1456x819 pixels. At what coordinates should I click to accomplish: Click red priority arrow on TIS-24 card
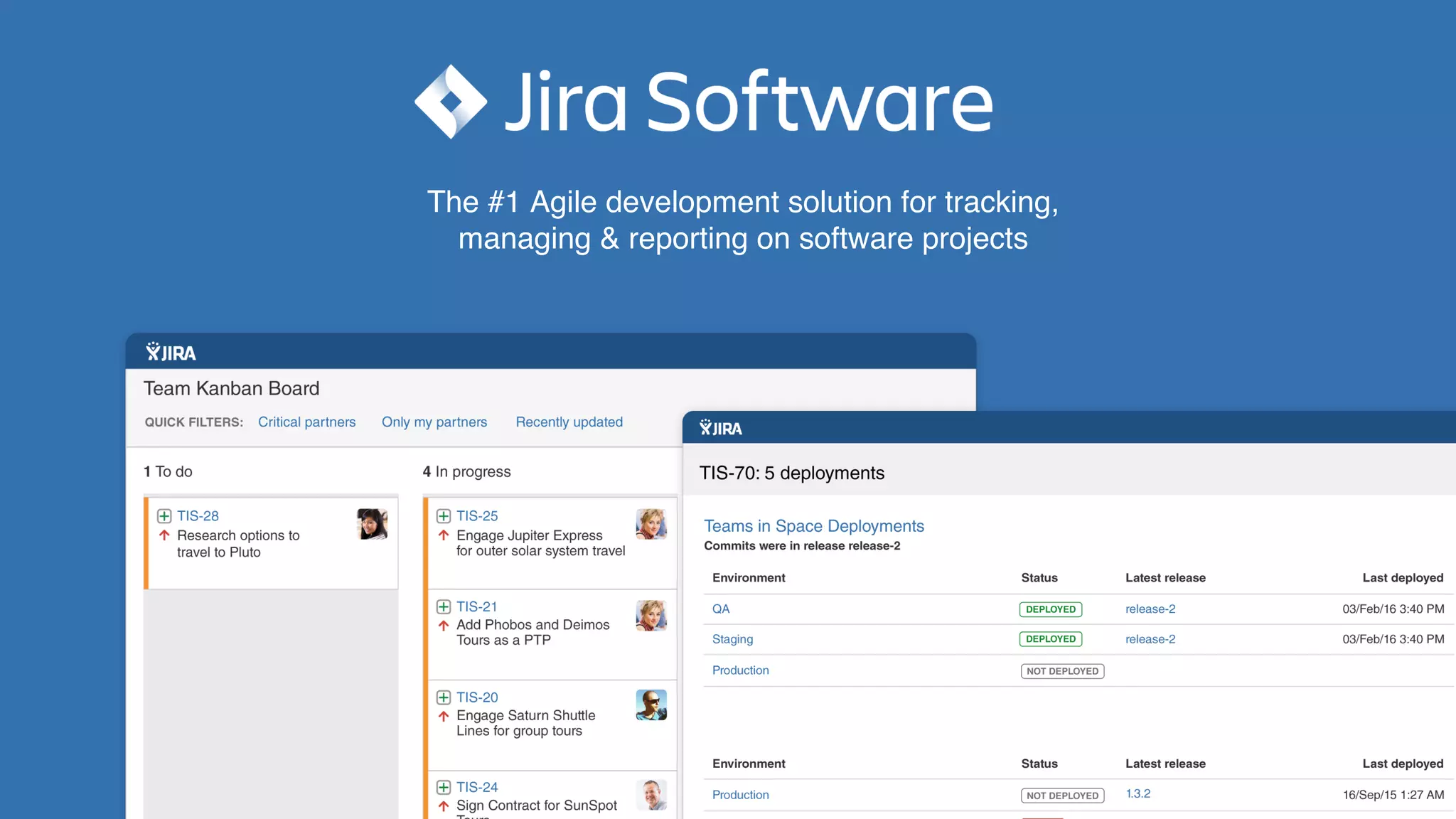[444, 806]
